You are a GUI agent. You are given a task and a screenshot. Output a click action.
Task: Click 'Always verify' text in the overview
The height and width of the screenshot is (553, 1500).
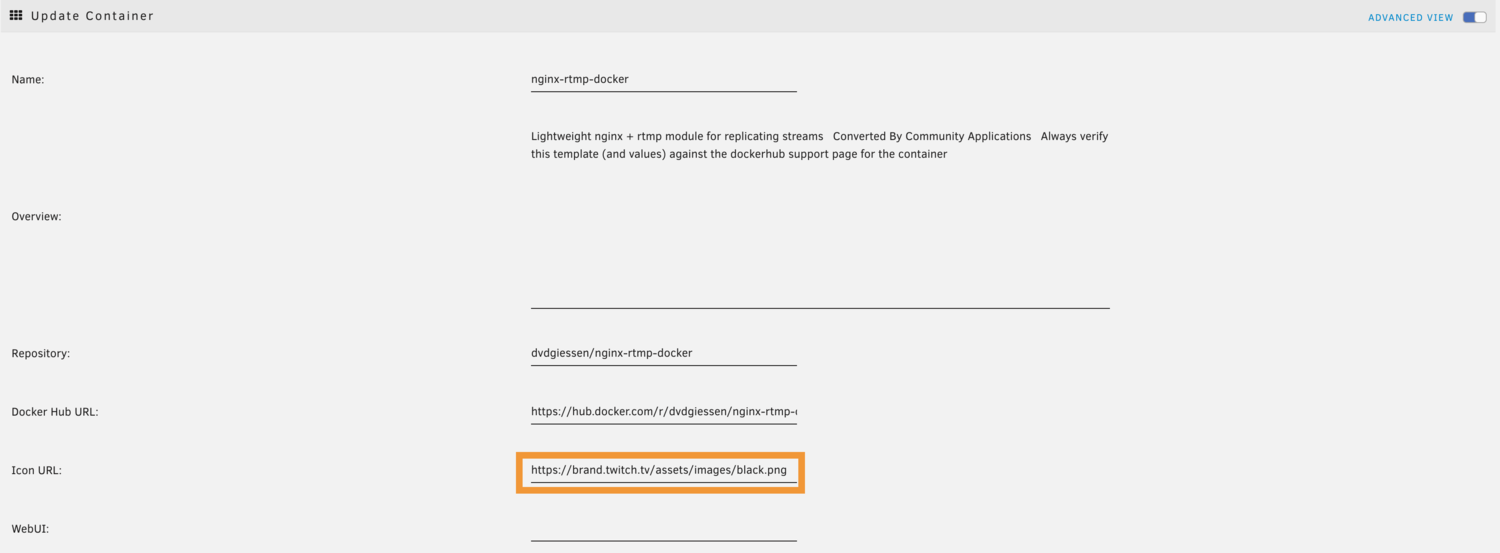1075,136
